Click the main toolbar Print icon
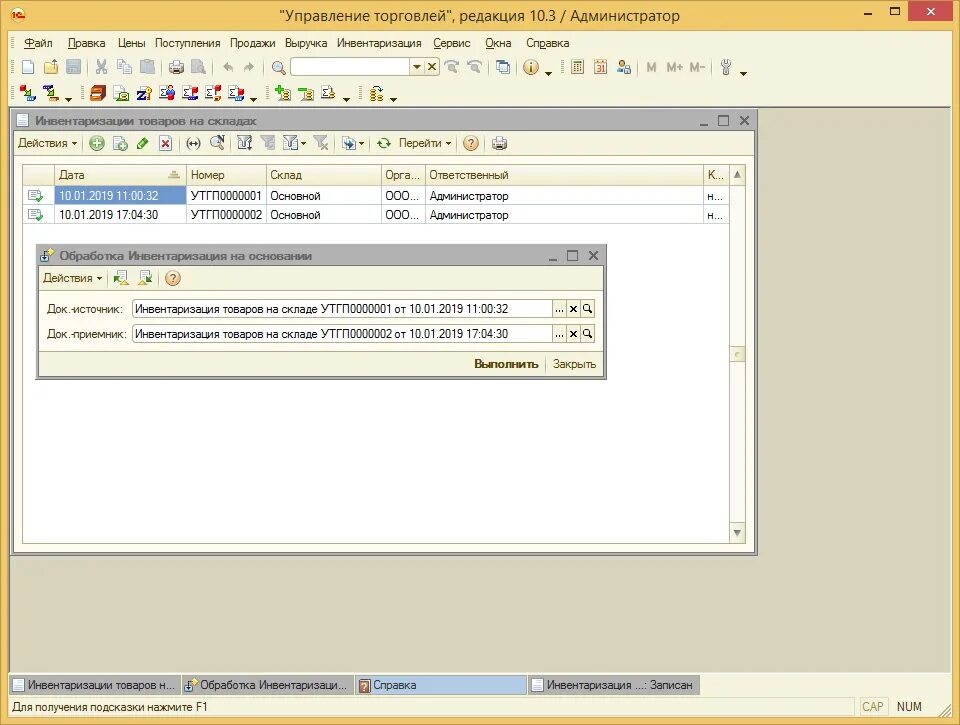 click(x=176, y=67)
